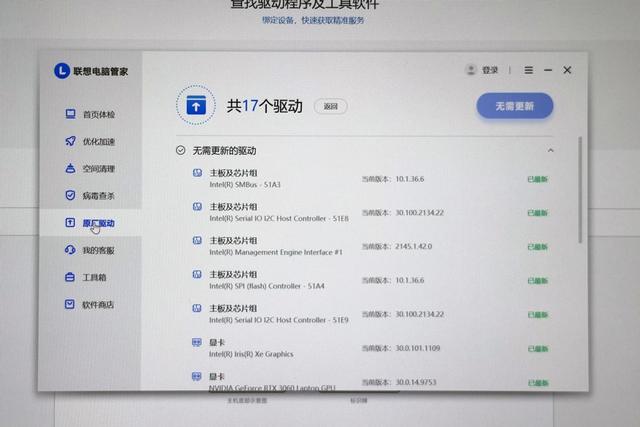This screenshot has width=640, height=427.
Task: Select Intel(R) SPI (flash) Controller - 51A4
Action: [x=267, y=286]
